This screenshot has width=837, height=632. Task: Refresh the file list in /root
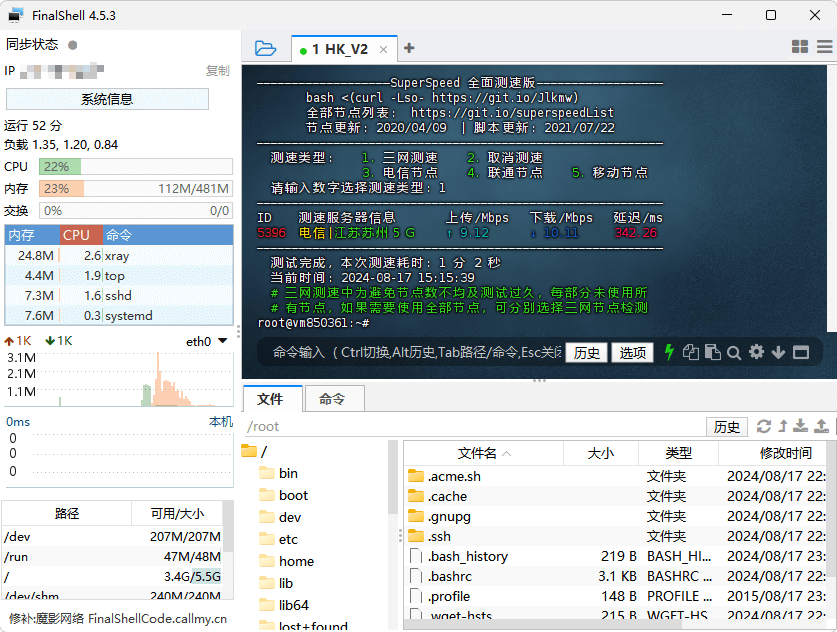click(764, 426)
